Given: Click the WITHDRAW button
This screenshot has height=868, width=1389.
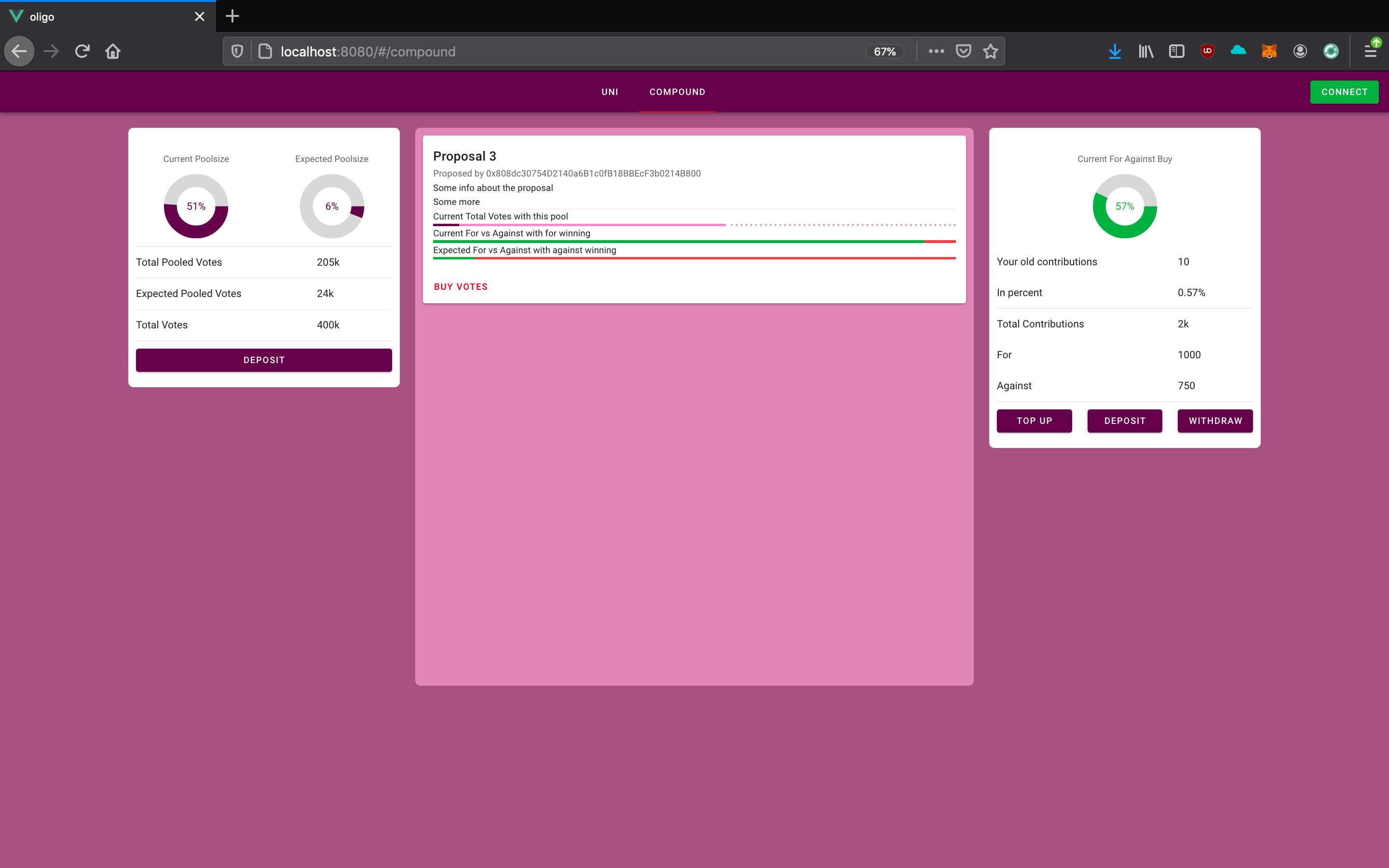Looking at the screenshot, I should (1215, 420).
